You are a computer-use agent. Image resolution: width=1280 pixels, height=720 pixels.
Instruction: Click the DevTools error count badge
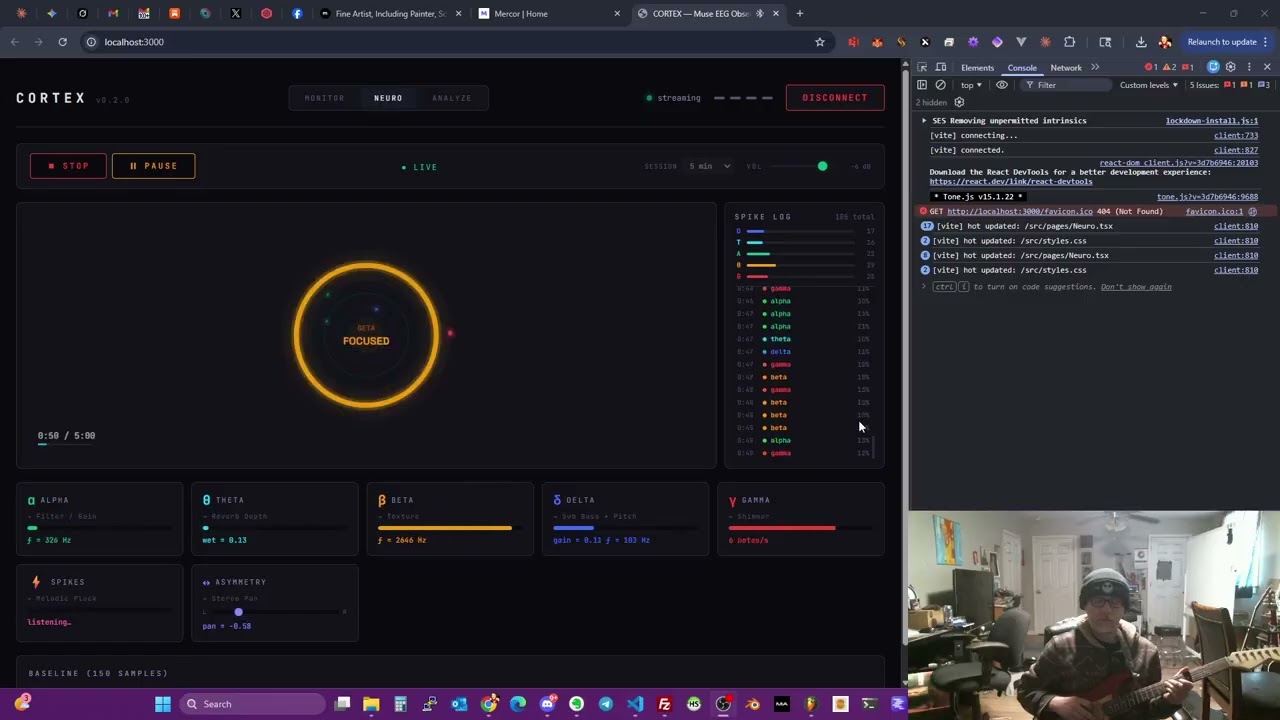[x=1151, y=68]
